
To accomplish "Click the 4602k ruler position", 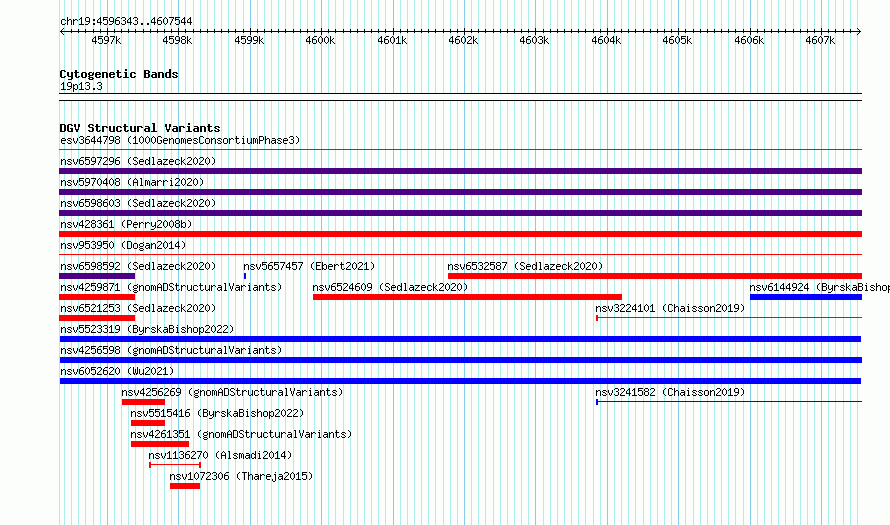I will [x=463, y=40].
